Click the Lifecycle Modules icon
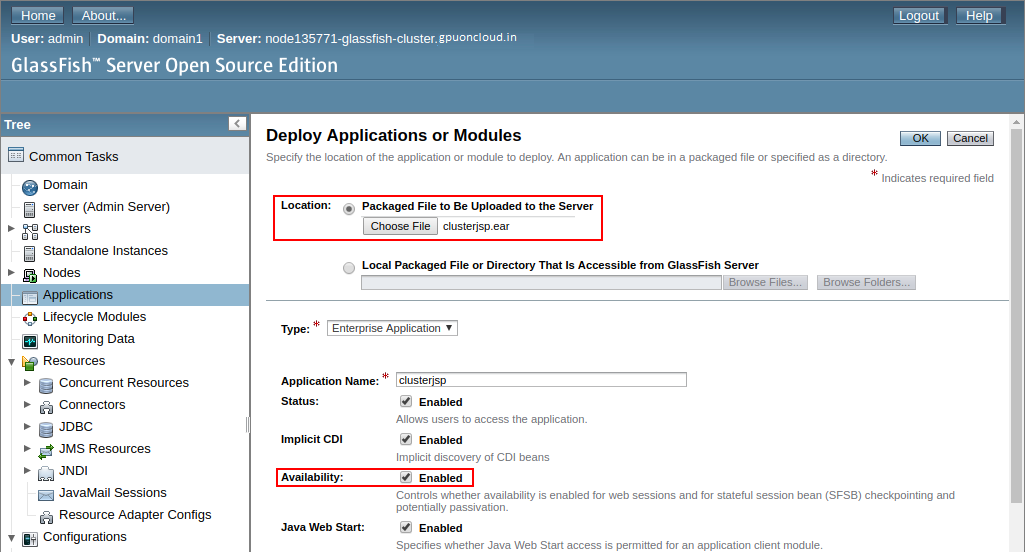 click(x=30, y=318)
